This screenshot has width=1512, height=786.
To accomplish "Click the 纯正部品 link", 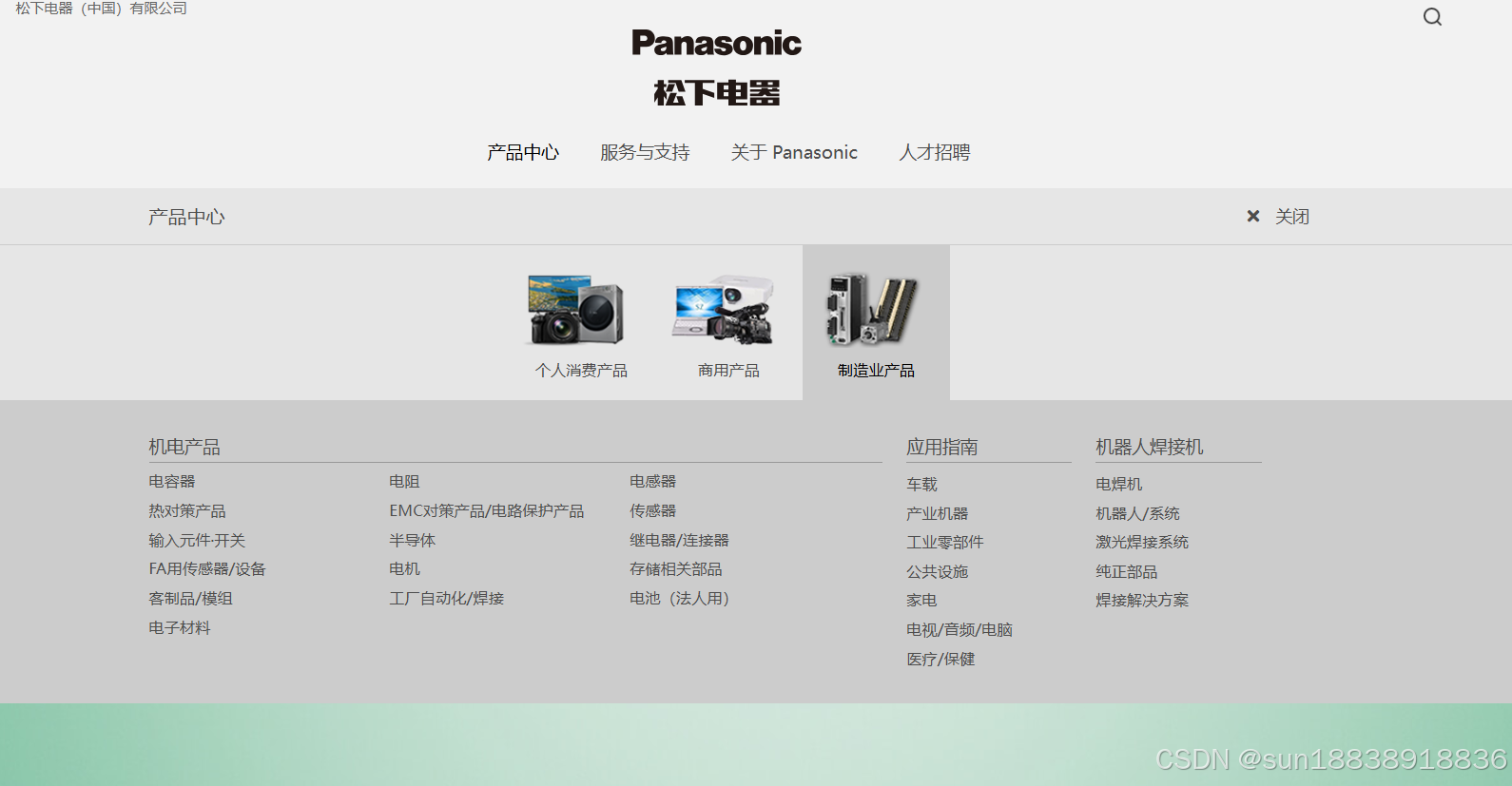I will point(1127,572).
